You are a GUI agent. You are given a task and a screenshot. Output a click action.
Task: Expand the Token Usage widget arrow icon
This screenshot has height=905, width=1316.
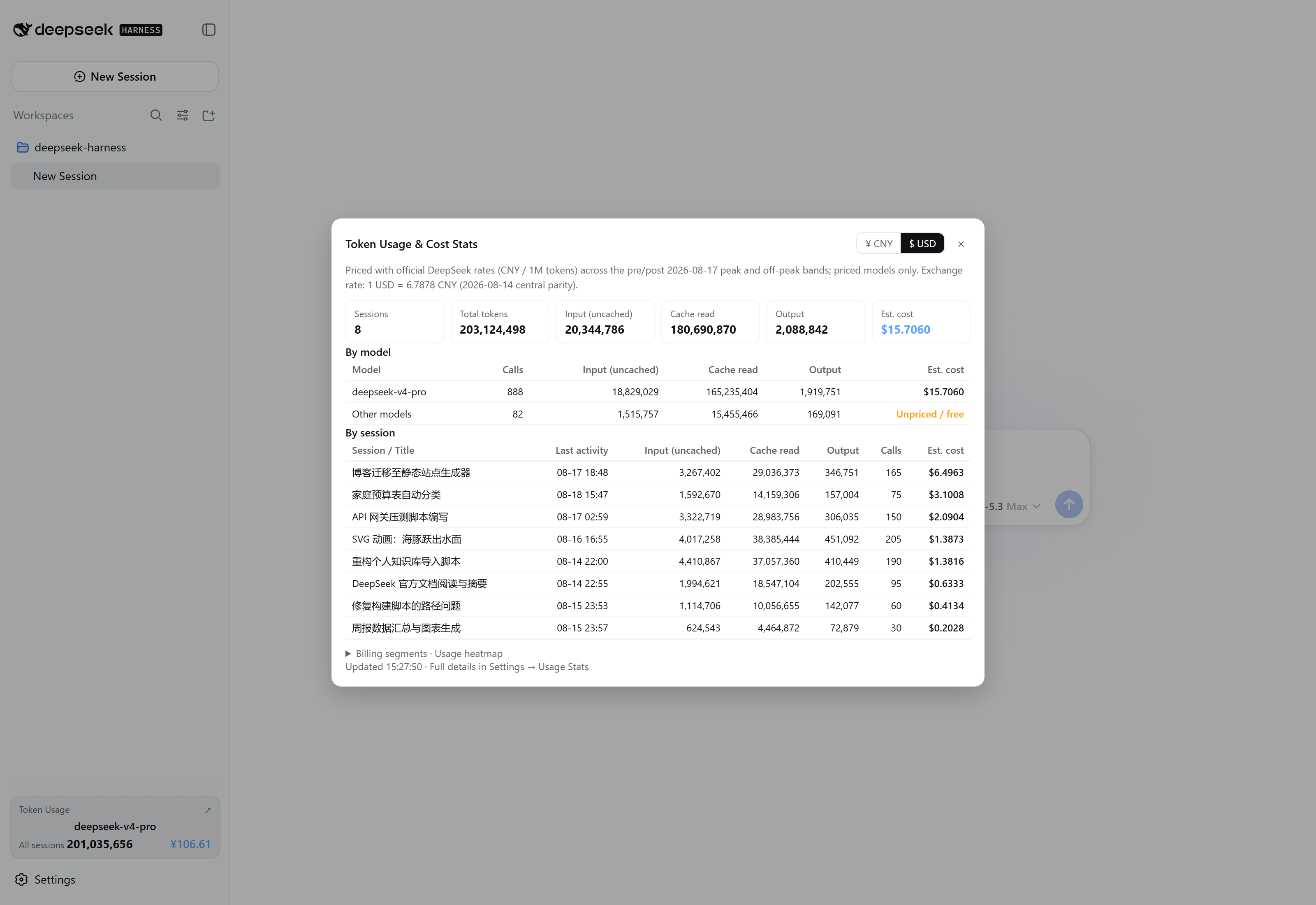[x=208, y=810]
